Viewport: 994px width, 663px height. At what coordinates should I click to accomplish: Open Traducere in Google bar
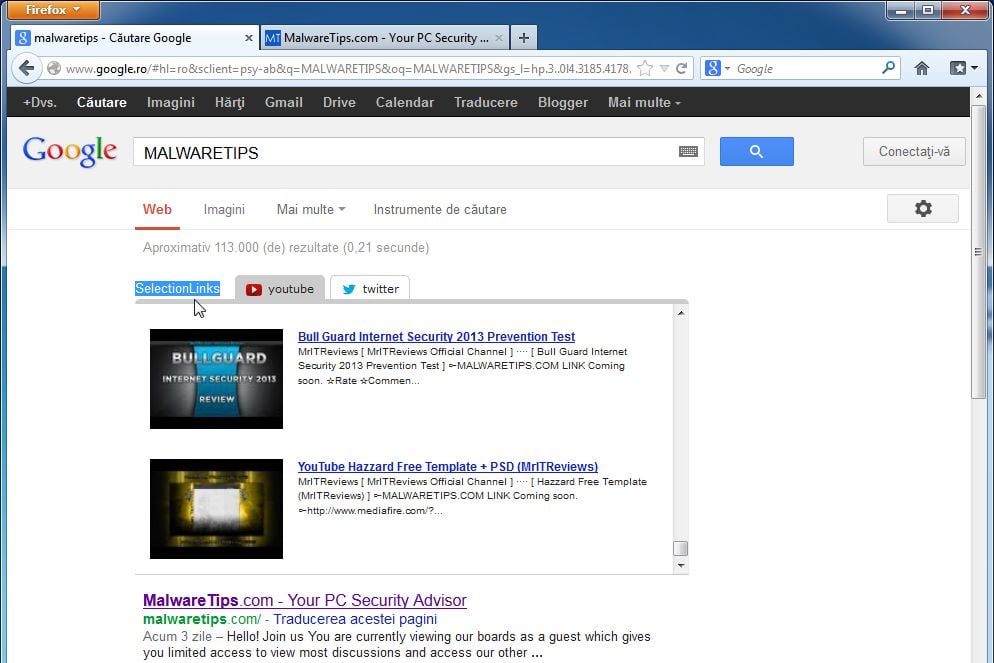coord(486,103)
